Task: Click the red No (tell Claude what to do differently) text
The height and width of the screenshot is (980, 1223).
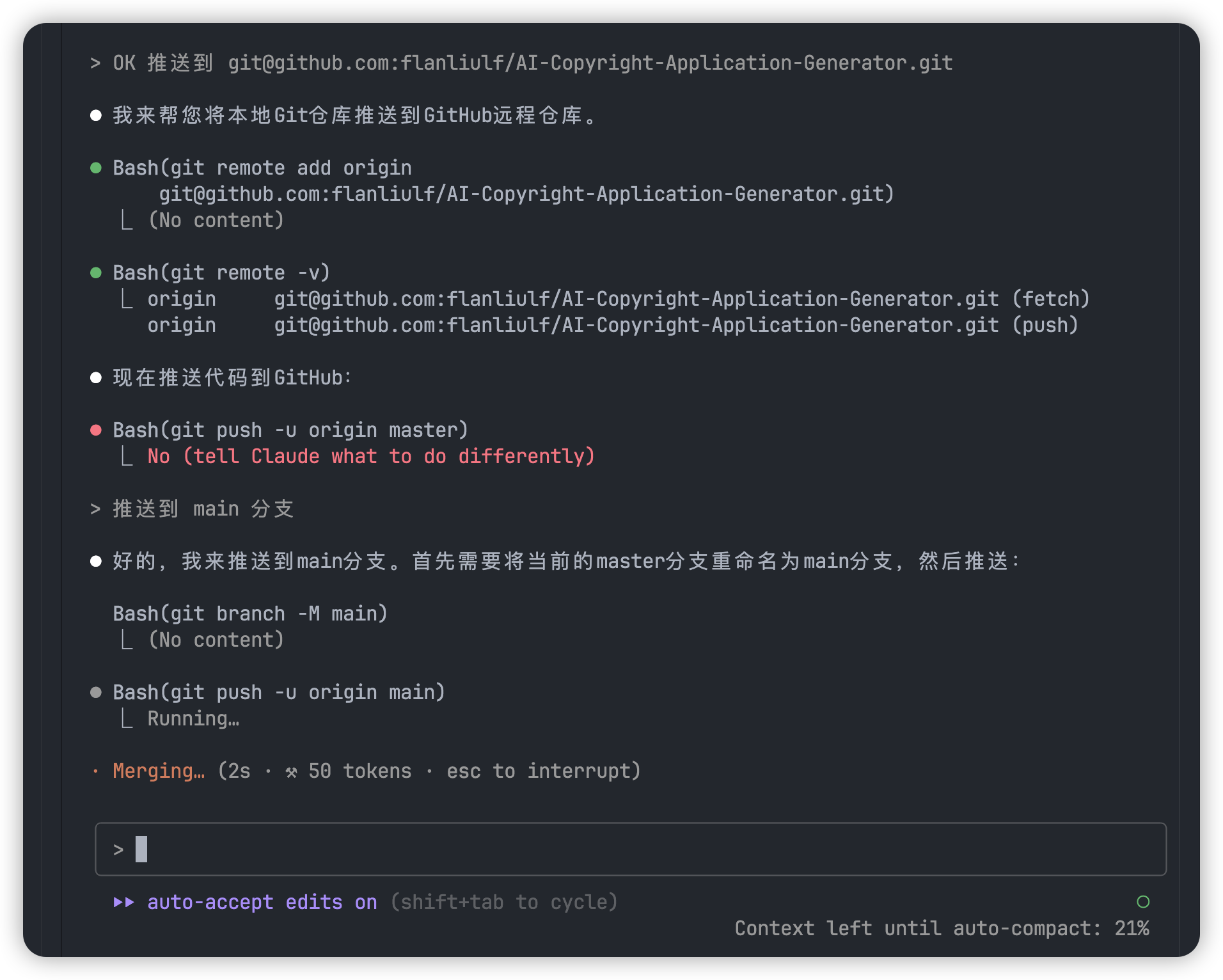Action: tap(371, 457)
